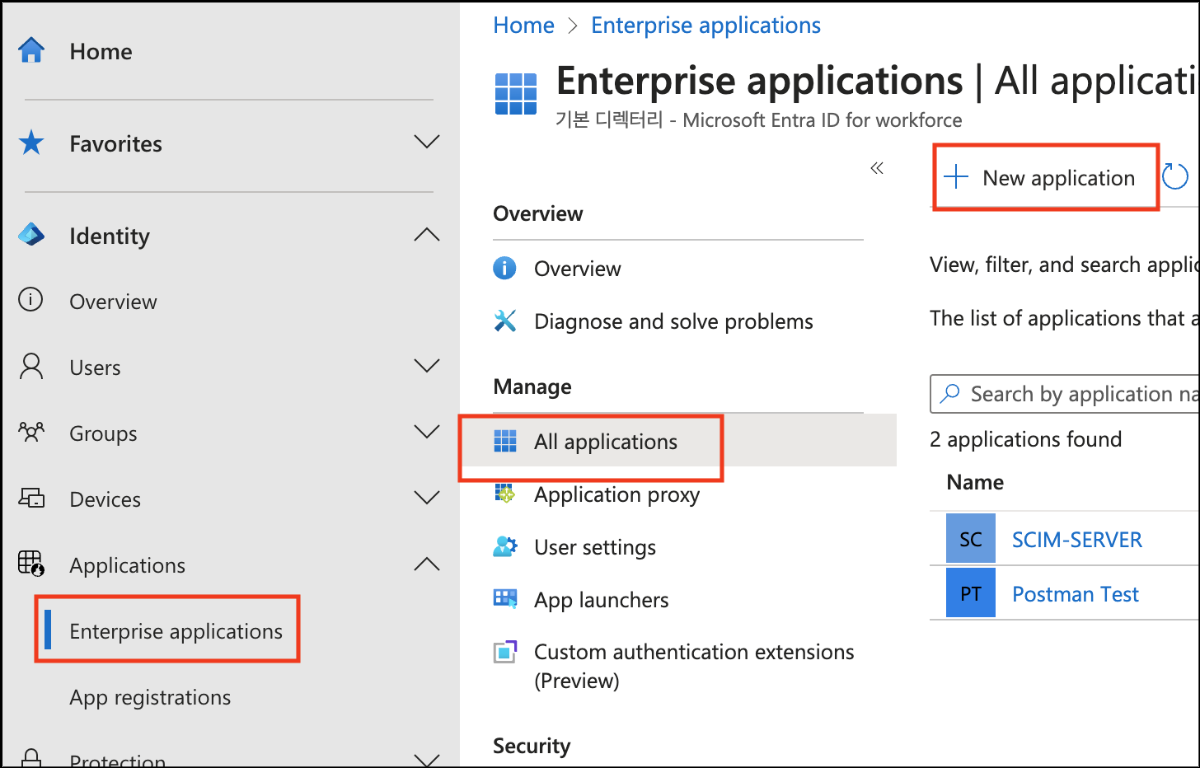Click the New application button

point(1044,178)
